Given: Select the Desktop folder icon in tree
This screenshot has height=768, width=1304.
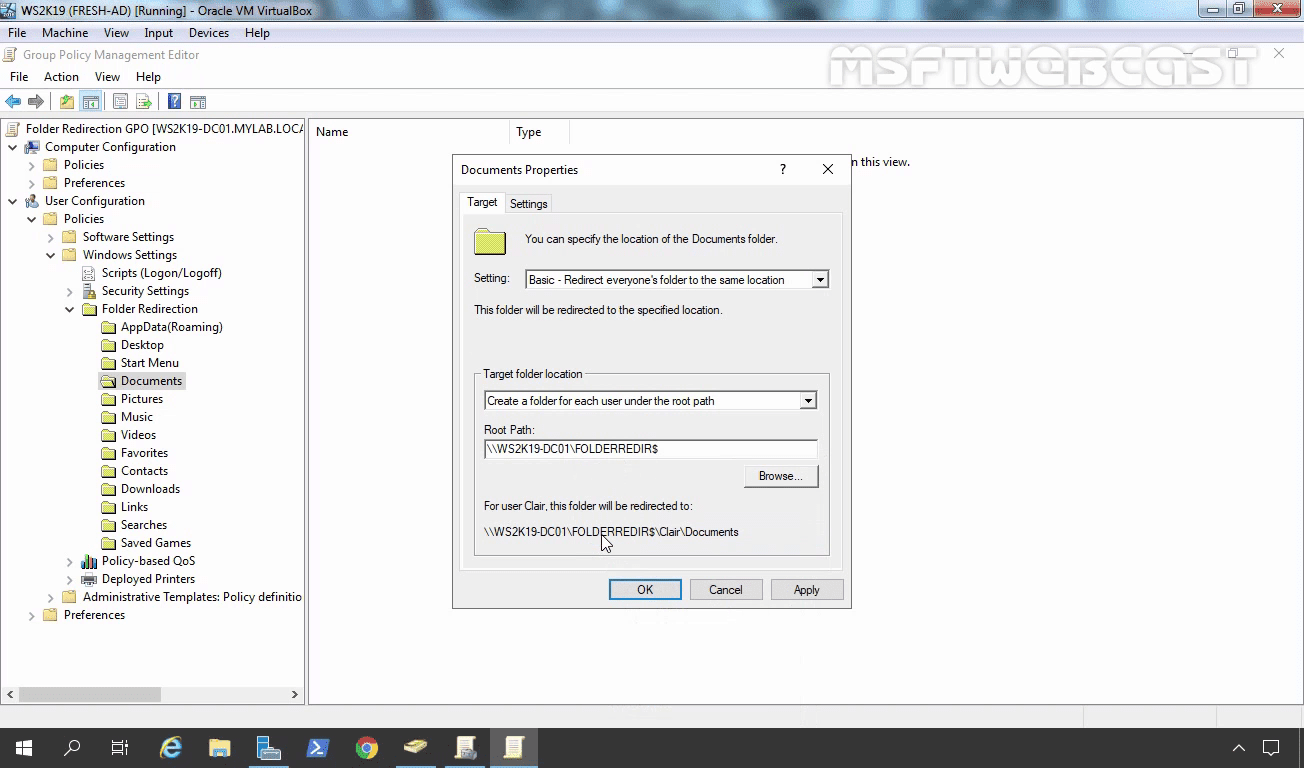Looking at the screenshot, I should (x=109, y=345).
